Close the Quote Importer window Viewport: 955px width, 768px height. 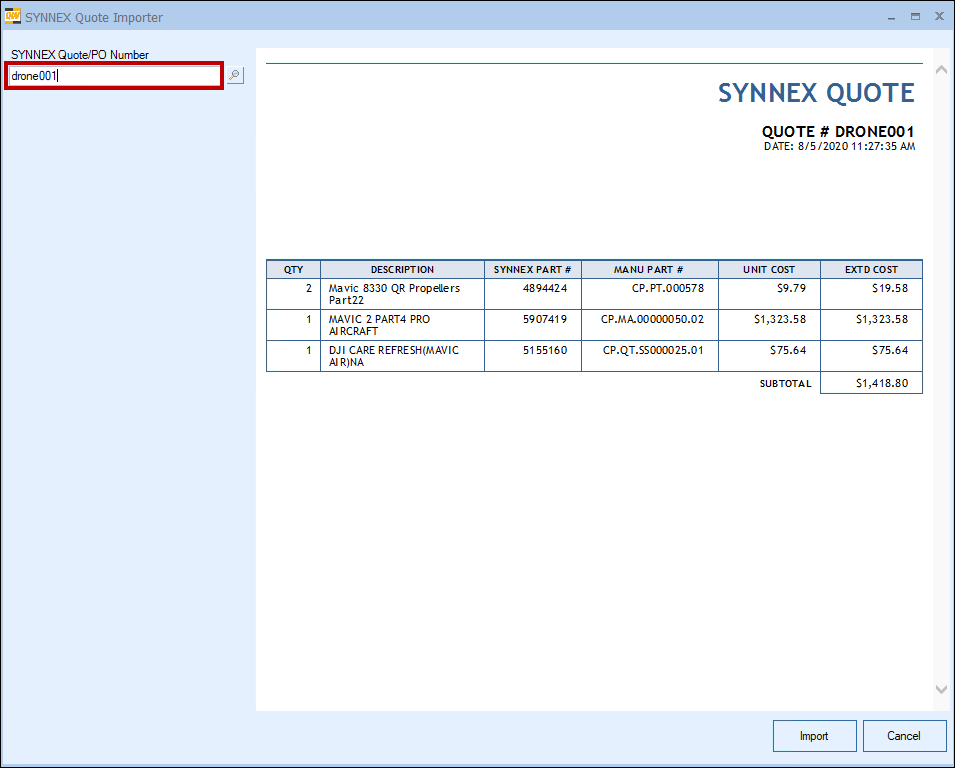pos(939,17)
